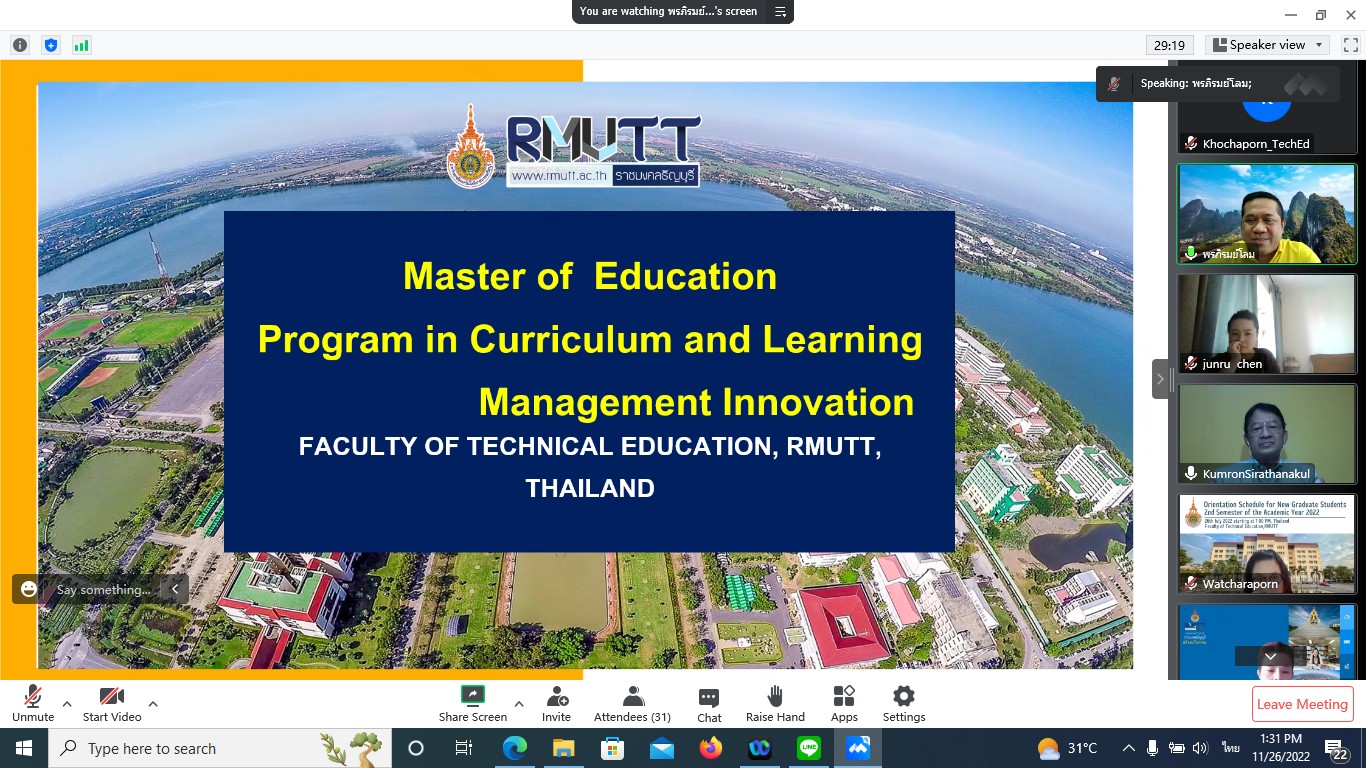Open the dark app with the blue W icon on the taskbar
The height and width of the screenshot is (768, 1366).
point(760,748)
